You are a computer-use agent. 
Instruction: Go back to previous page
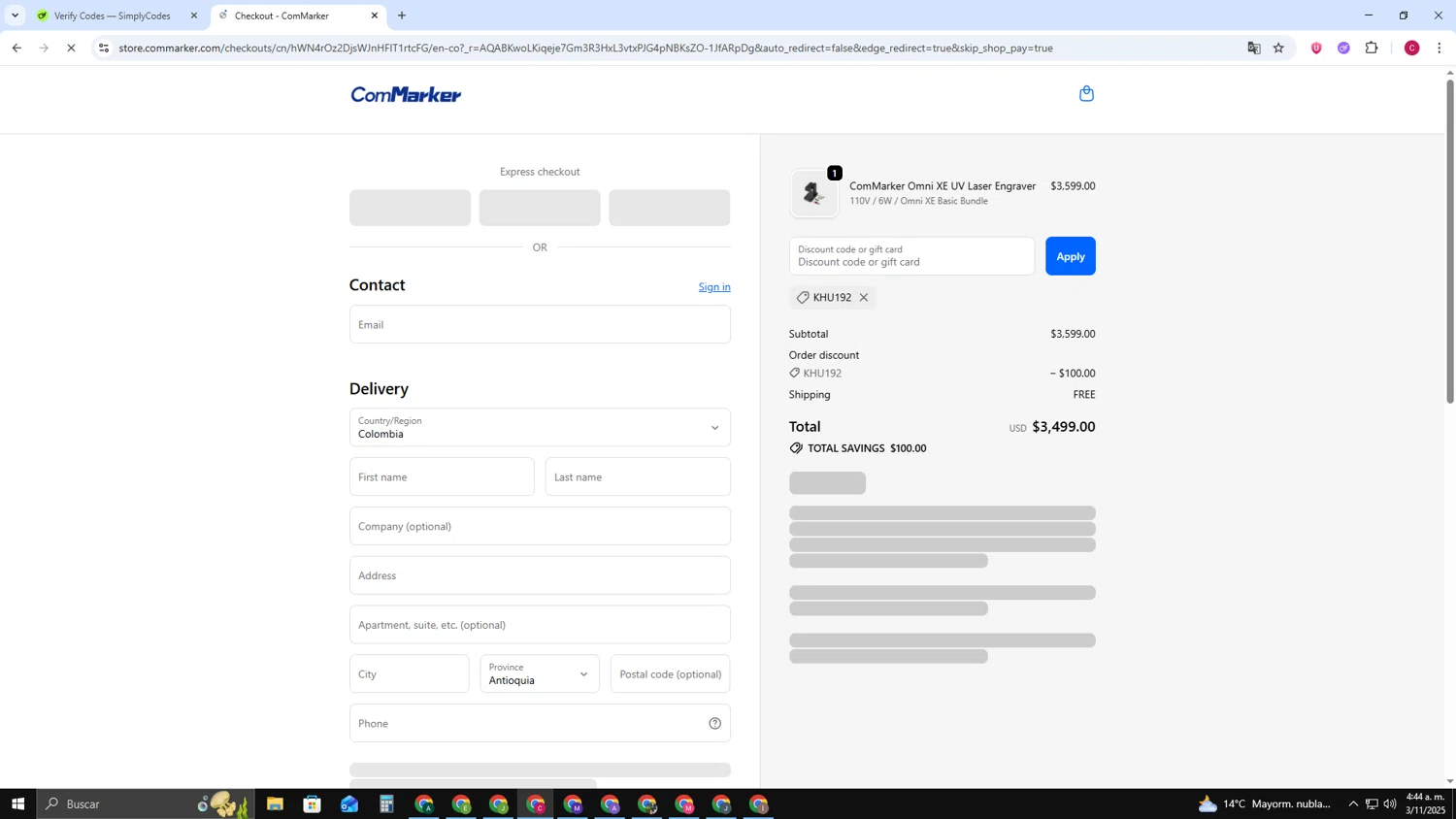tap(17, 48)
